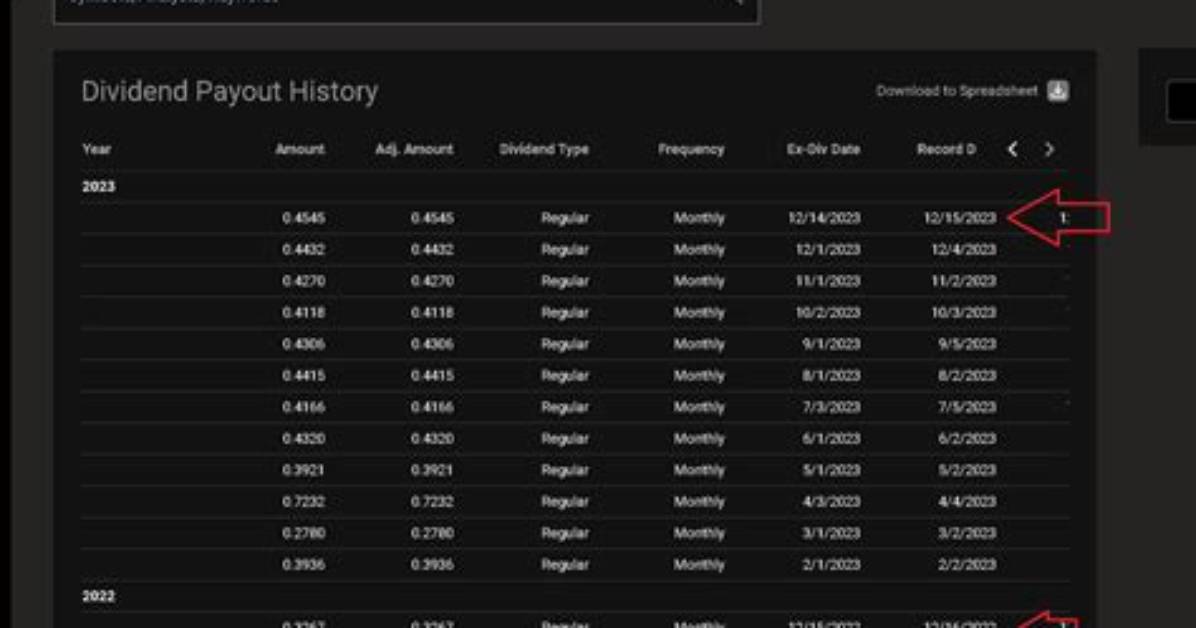Image resolution: width=1196 pixels, height=628 pixels.
Task: Select Monthly in the 6/1/2023 row
Action: tap(699, 439)
